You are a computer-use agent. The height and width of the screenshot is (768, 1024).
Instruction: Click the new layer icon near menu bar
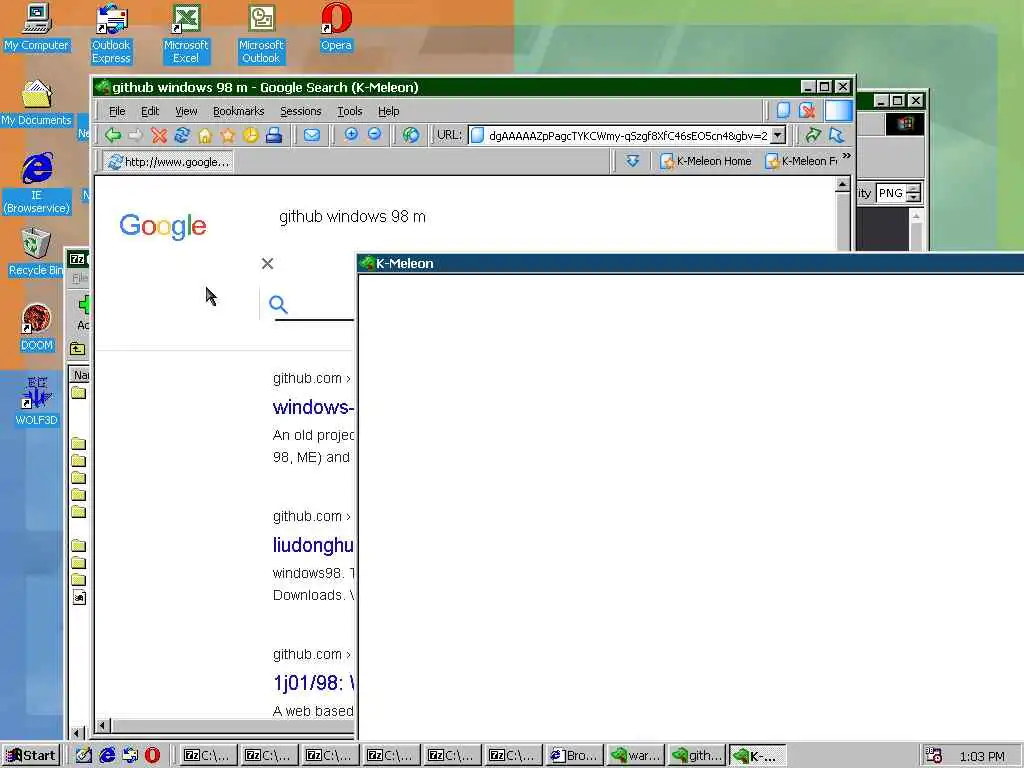(x=783, y=110)
